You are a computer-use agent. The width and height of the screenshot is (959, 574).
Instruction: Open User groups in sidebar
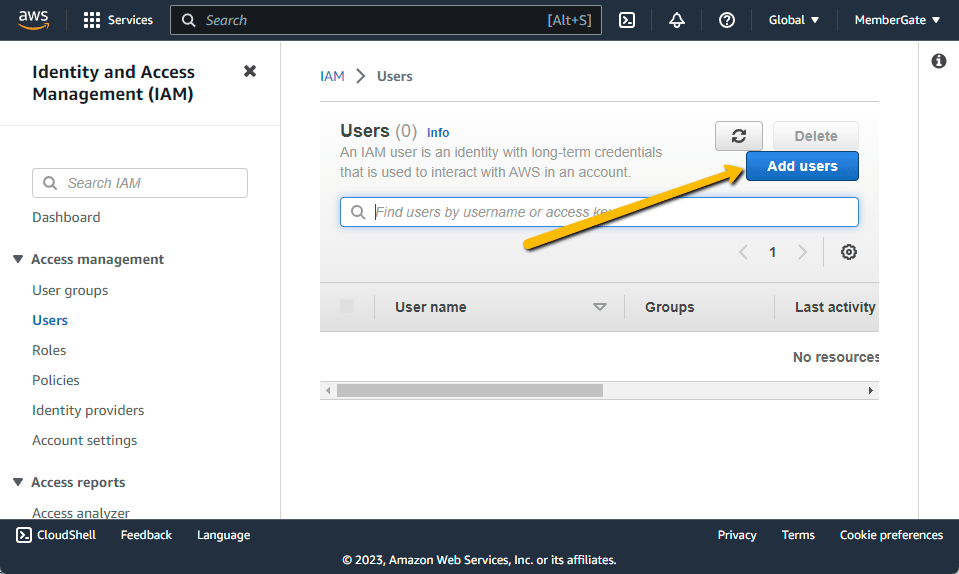[x=70, y=290]
